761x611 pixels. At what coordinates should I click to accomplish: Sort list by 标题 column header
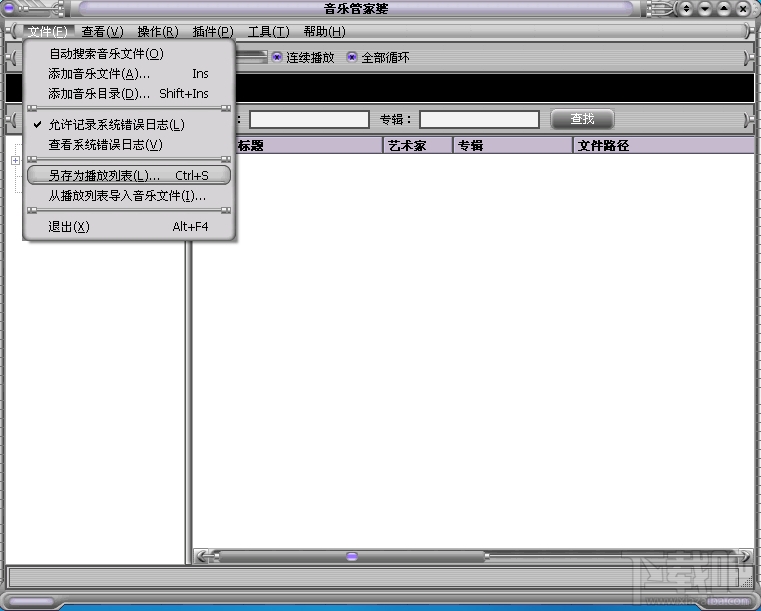tap(309, 146)
